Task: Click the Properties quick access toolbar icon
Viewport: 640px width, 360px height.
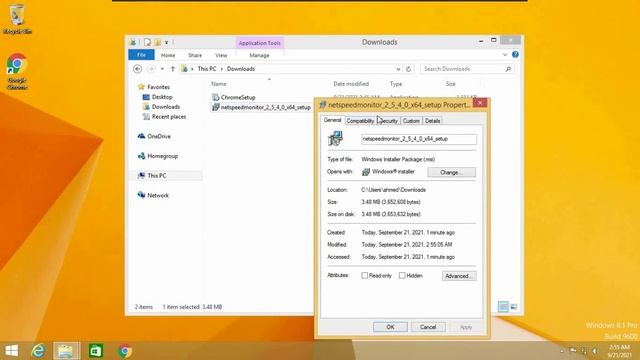Action: 147,42
